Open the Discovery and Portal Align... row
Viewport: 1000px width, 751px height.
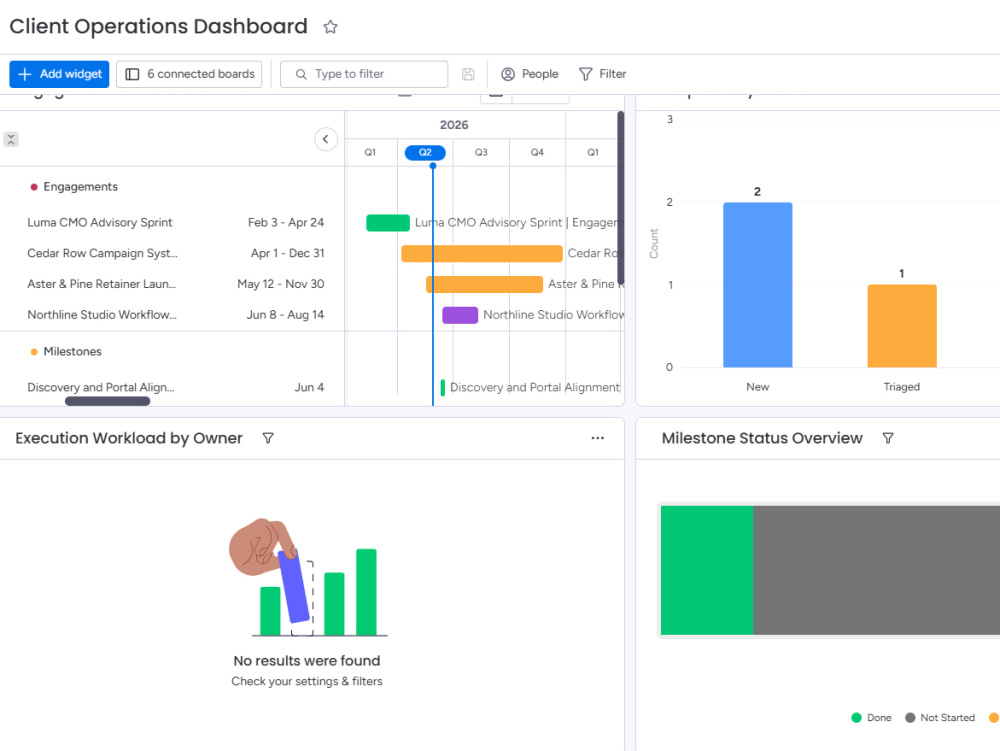click(100, 387)
